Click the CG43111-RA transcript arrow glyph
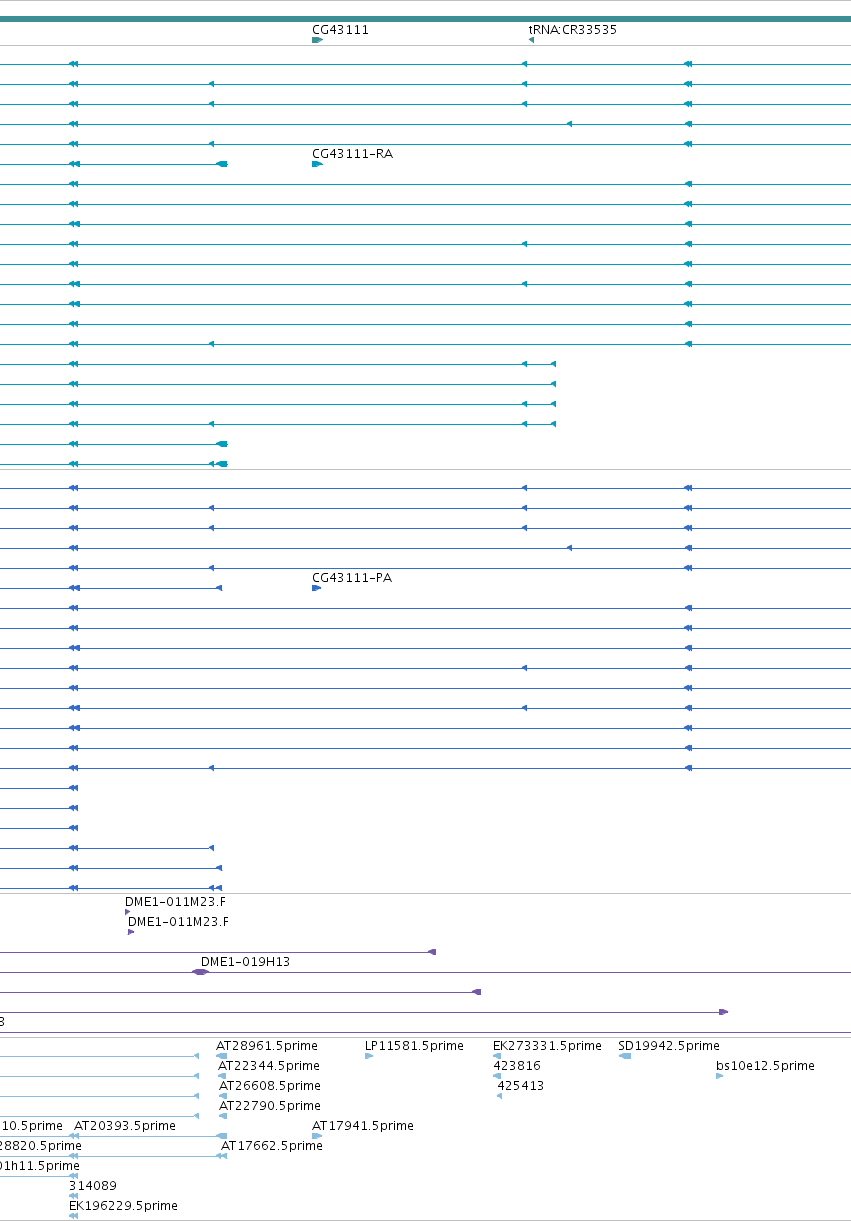This screenshot has width=851, height=1221. pyautogui.click(x=317, y=164)
